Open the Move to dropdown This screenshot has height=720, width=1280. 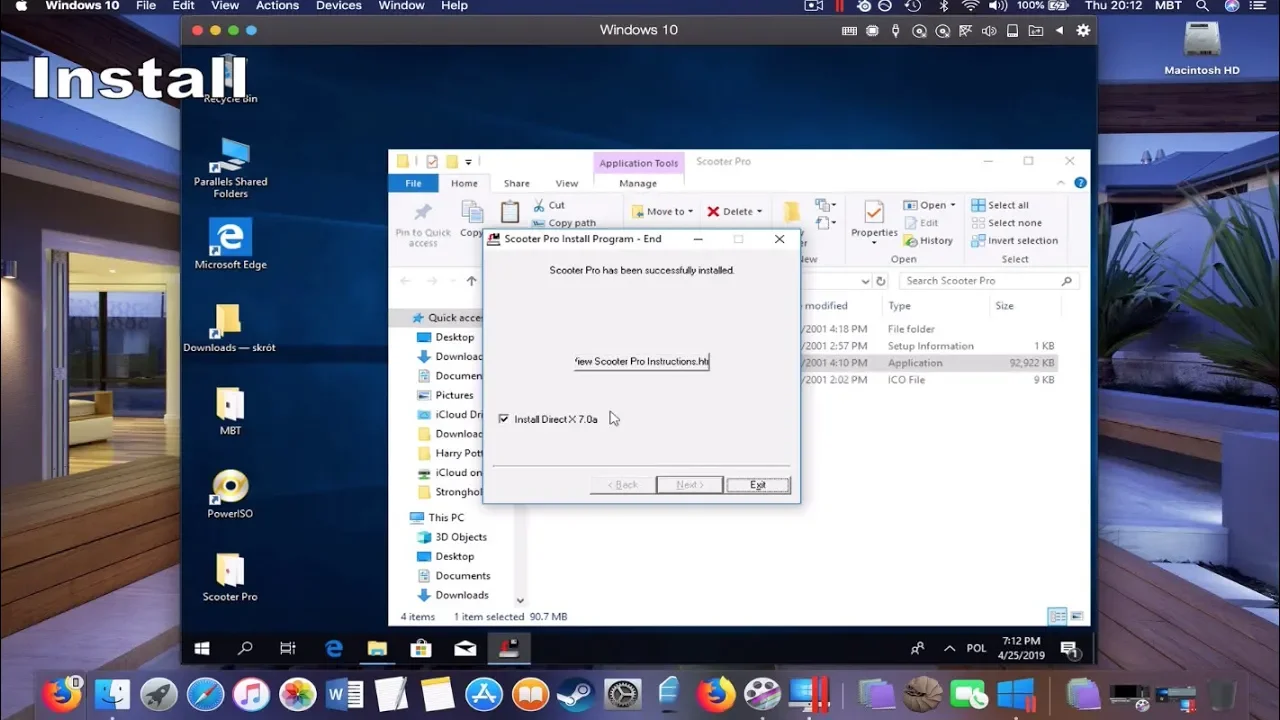point(662,211)
